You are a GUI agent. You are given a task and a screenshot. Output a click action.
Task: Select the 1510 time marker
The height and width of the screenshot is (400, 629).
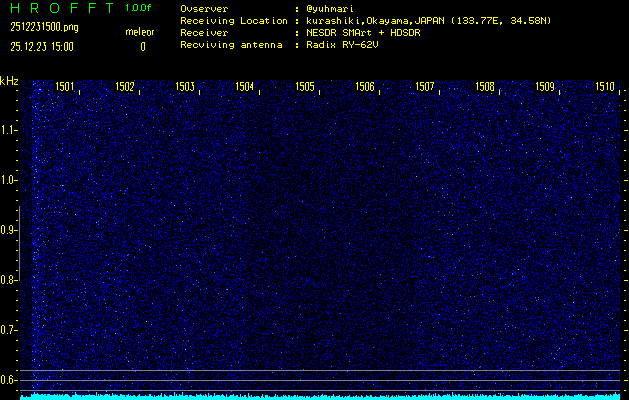click(x=605, y=87)
